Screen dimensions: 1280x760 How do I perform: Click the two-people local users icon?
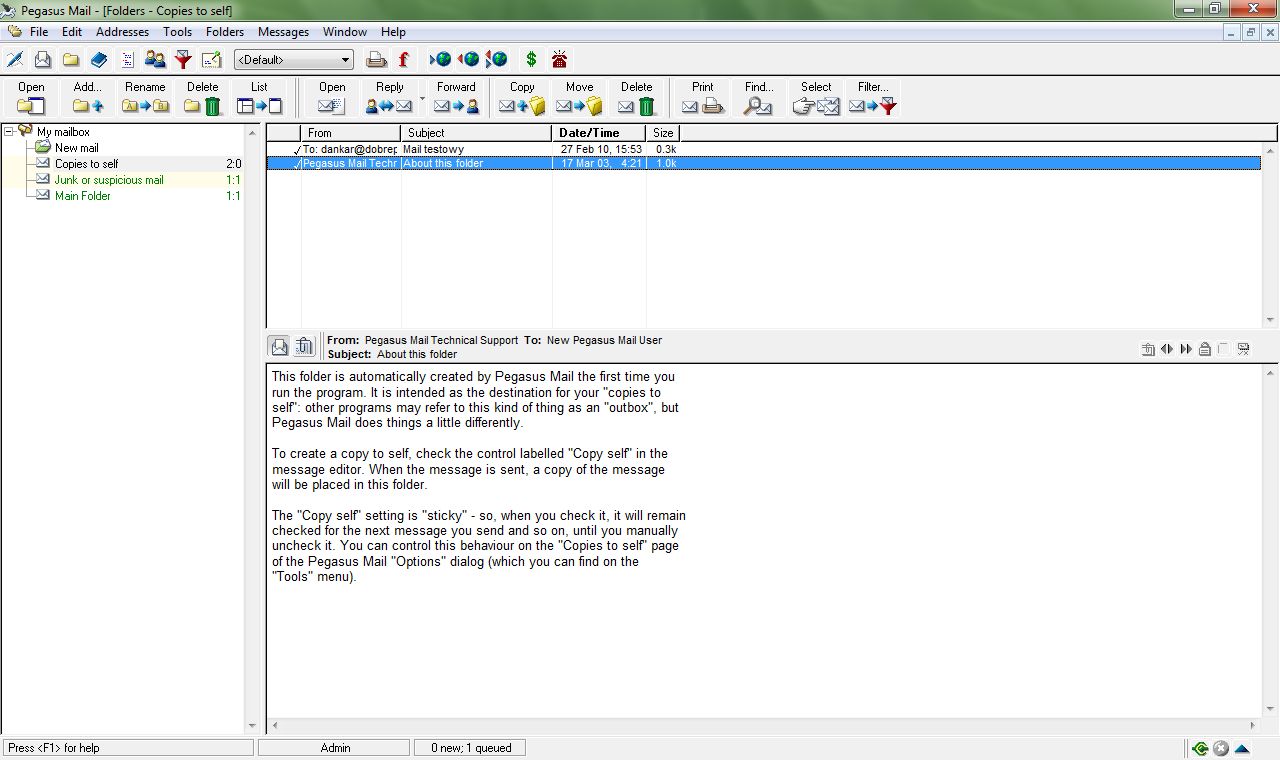pos(155,60)
